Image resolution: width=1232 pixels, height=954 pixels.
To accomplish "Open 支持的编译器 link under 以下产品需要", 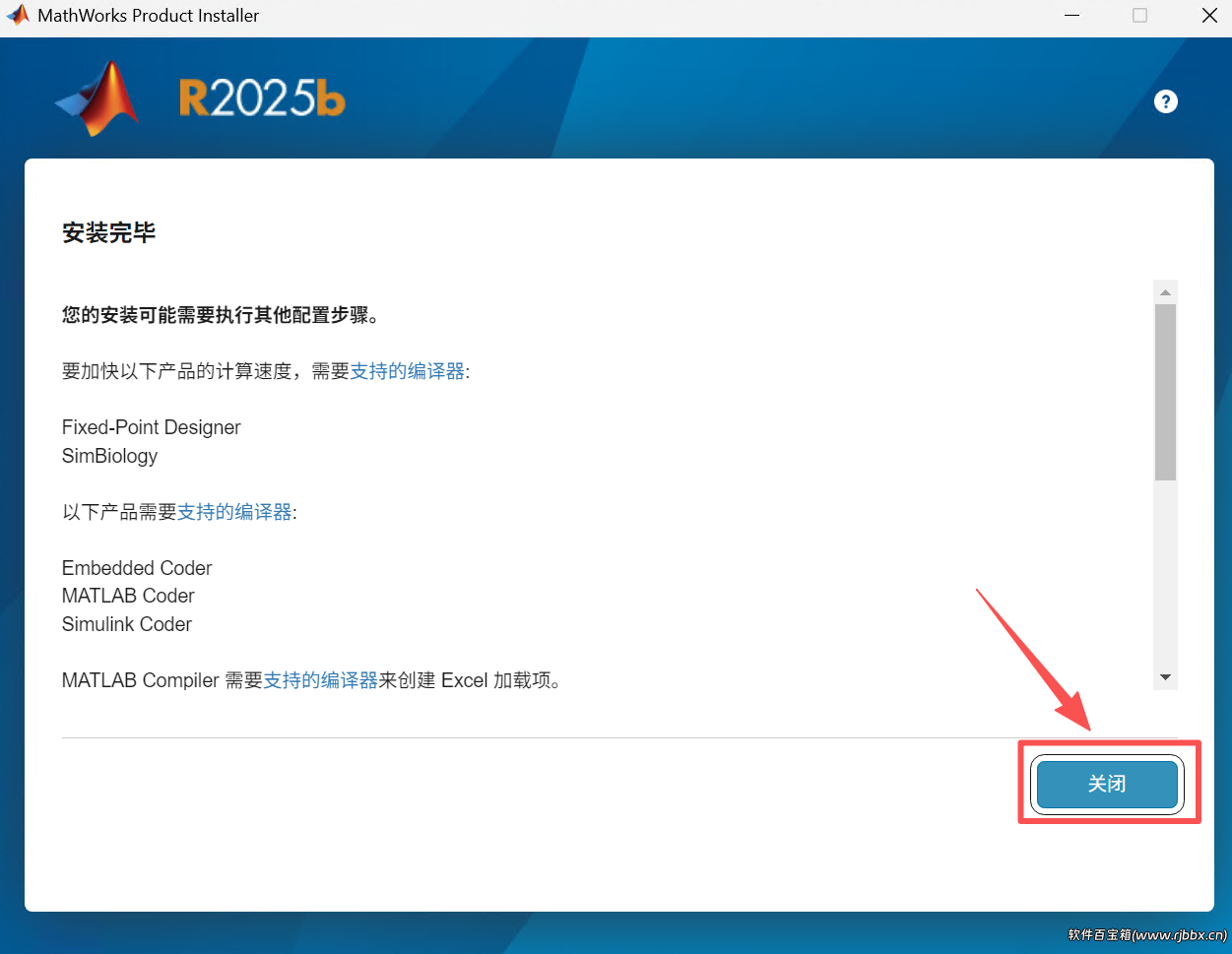I will (x=234, y=512).
